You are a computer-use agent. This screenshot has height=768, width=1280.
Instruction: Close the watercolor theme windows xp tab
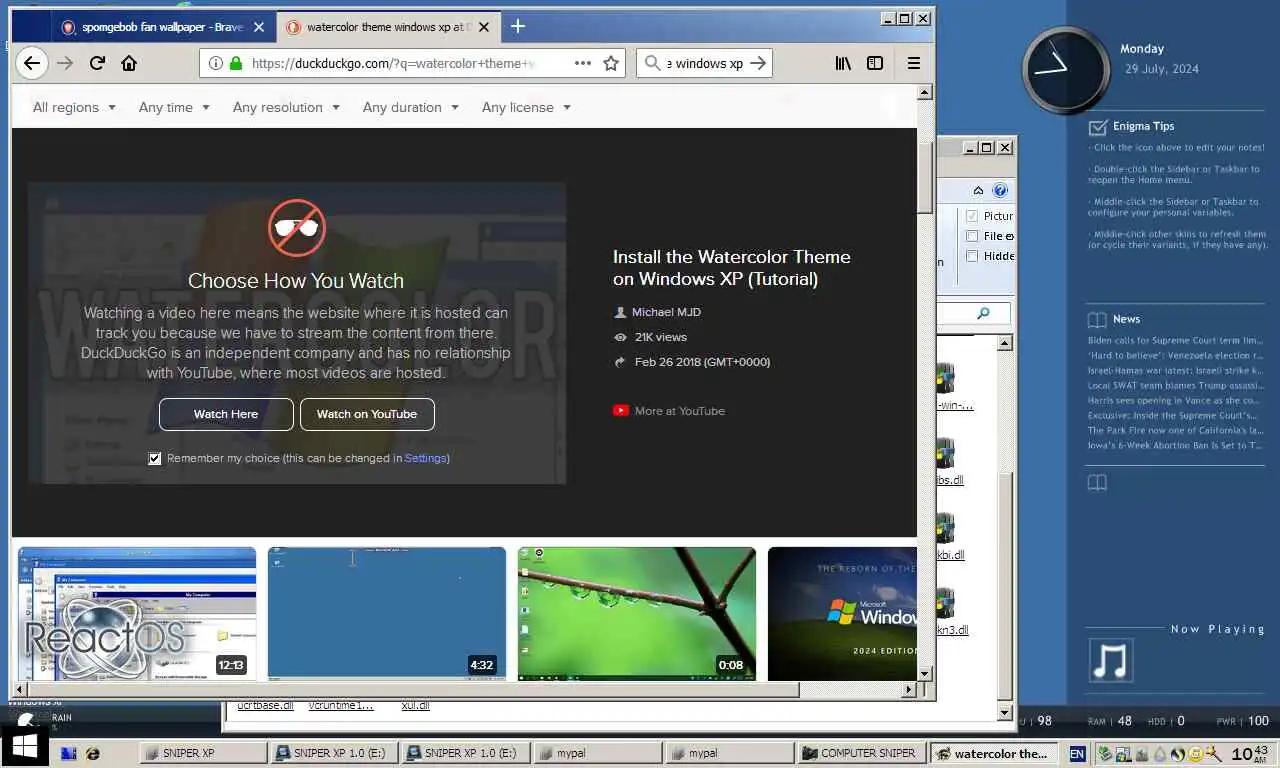485,27
